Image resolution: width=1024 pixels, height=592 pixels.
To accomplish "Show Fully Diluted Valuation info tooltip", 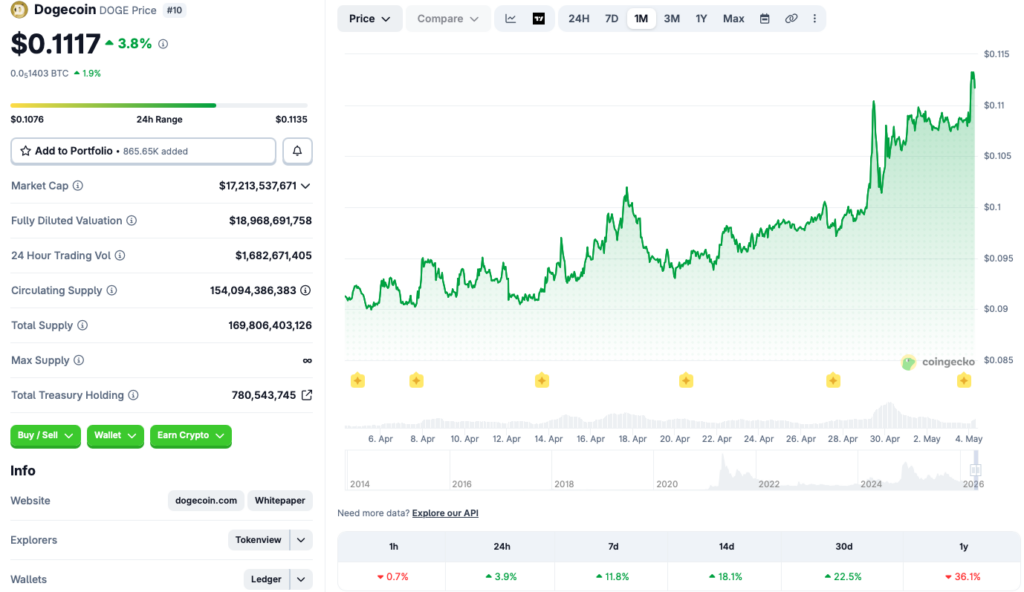I will point(131,221).
